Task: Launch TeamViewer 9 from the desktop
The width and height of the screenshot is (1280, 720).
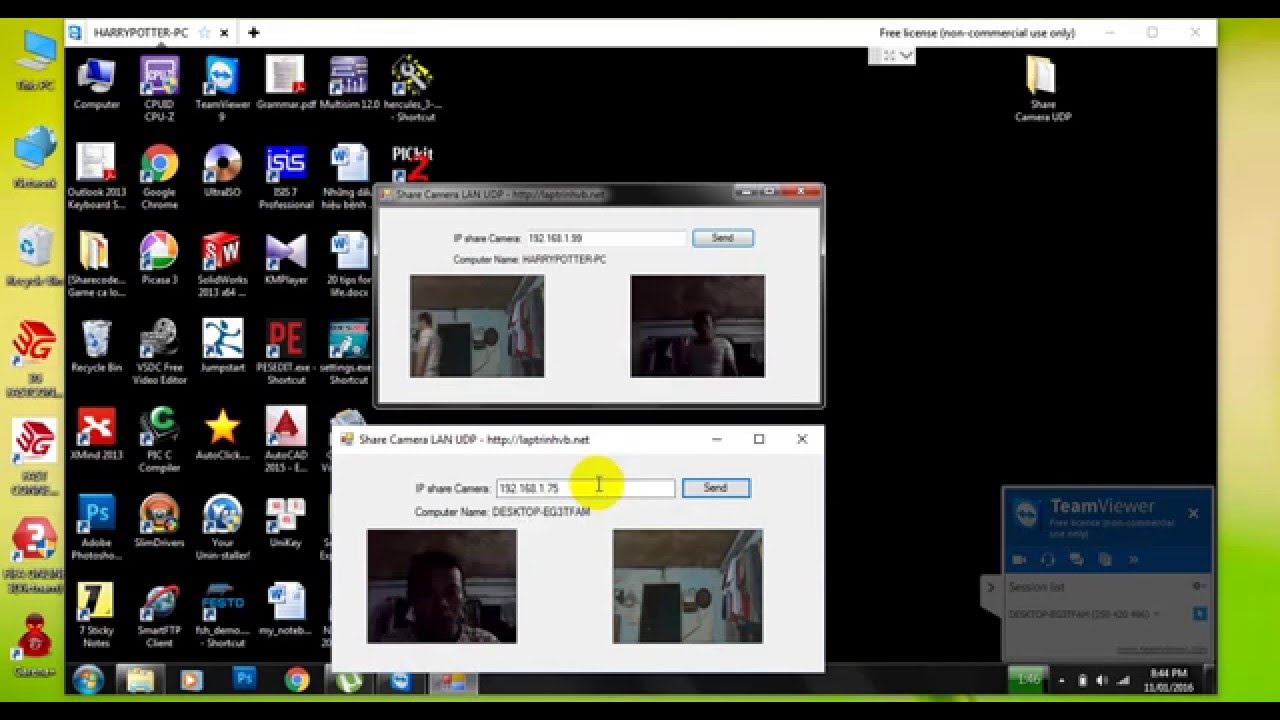Action: (x=222, y=88)
